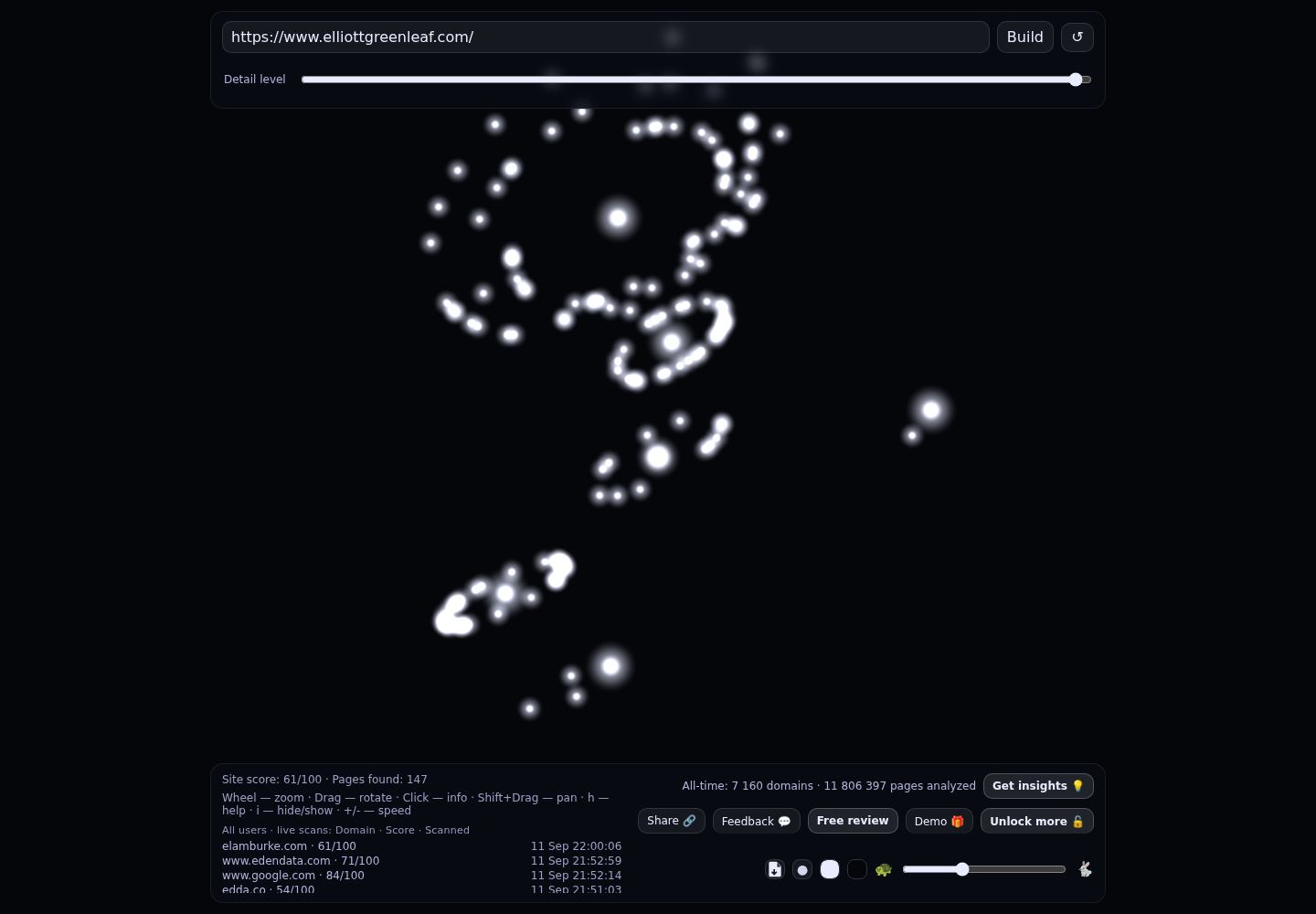Image resolution: width=1316 pixels, height=914 pixels.
Task: Click the 'Detail level' label
Action: (255, 80)
